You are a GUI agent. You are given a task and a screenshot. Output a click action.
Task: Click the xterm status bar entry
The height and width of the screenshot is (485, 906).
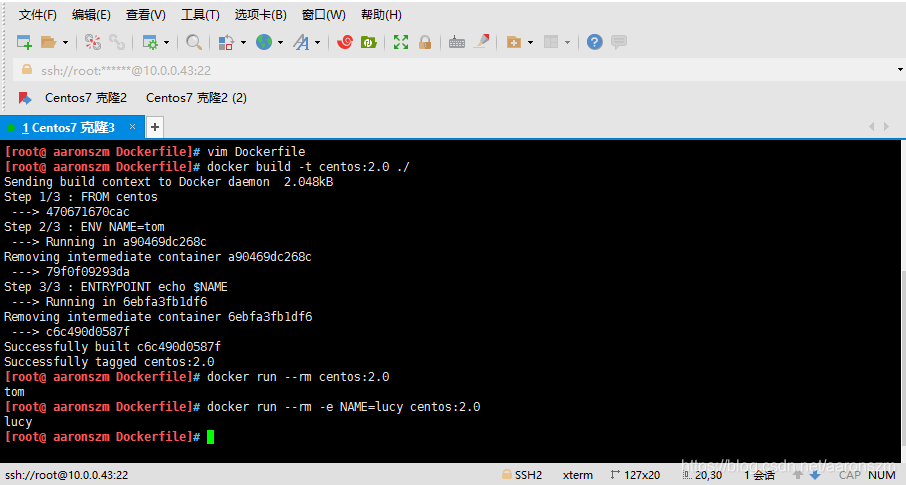point(578,475)
